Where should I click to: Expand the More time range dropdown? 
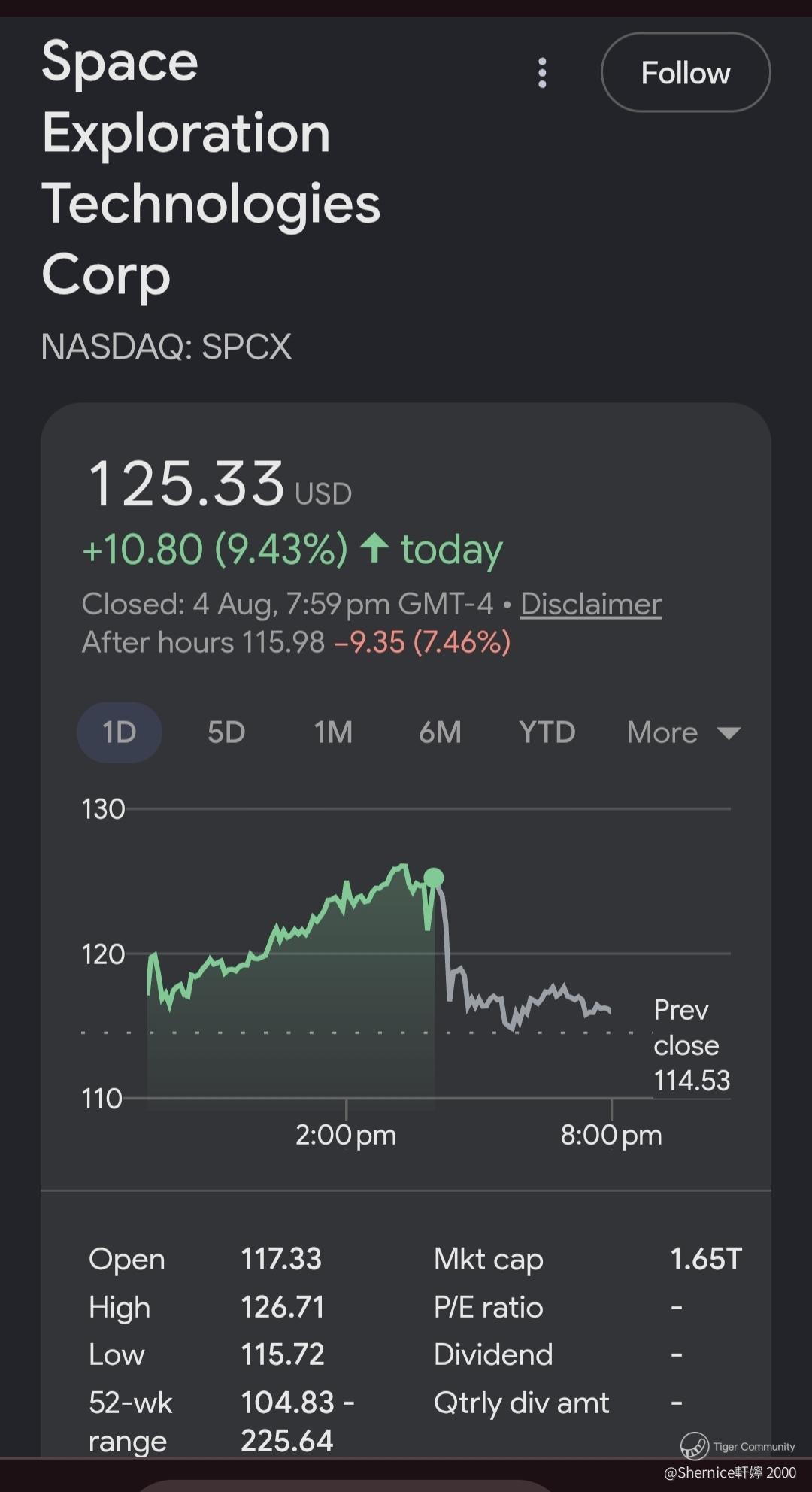tap(683, 732)
